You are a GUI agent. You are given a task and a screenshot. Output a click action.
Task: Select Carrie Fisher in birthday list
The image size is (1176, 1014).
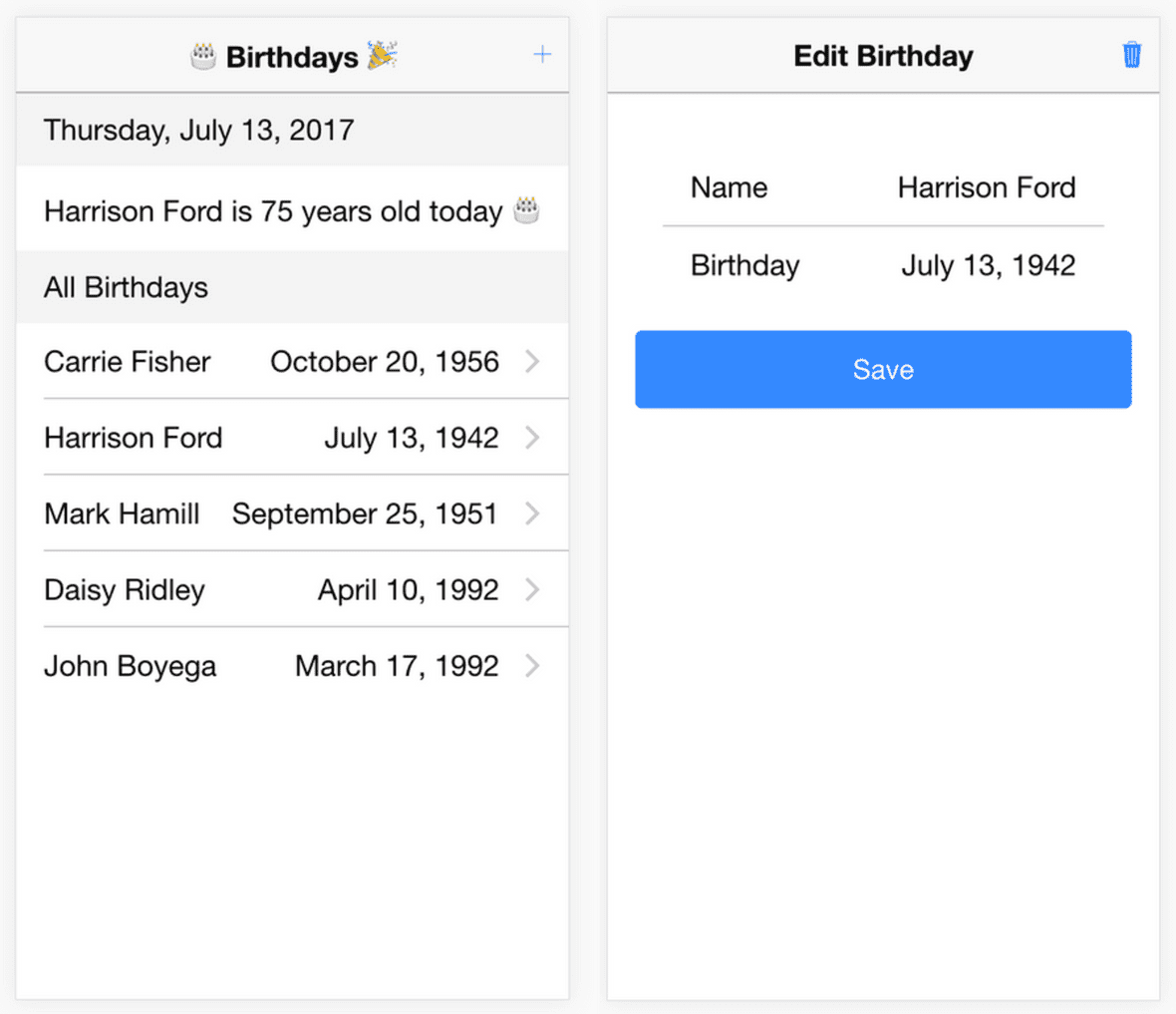coord(128,361)
